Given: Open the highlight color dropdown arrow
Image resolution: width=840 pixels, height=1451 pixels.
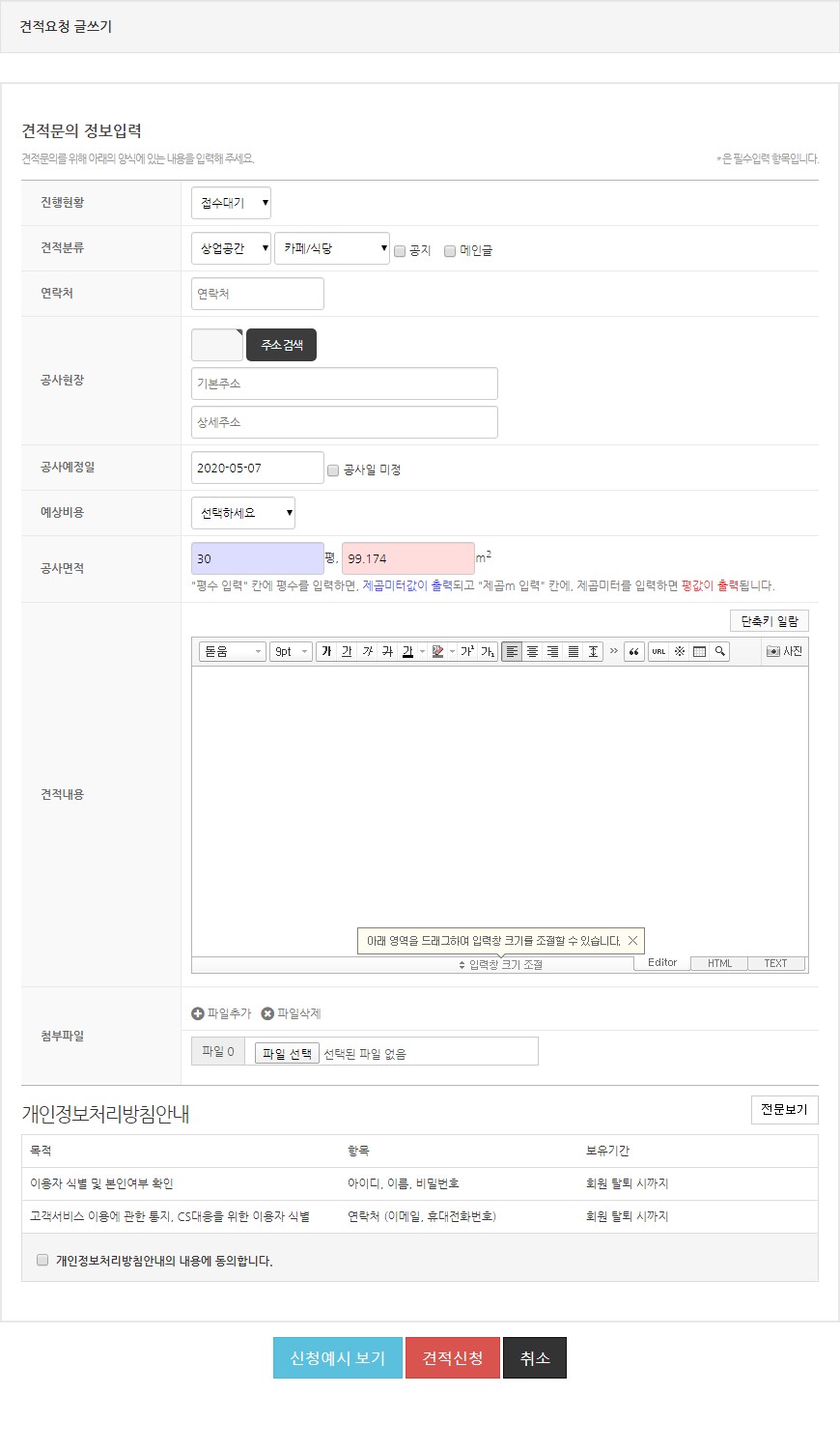Looking at the screenshot, I should pyautogui.click(x=452, y=651).
